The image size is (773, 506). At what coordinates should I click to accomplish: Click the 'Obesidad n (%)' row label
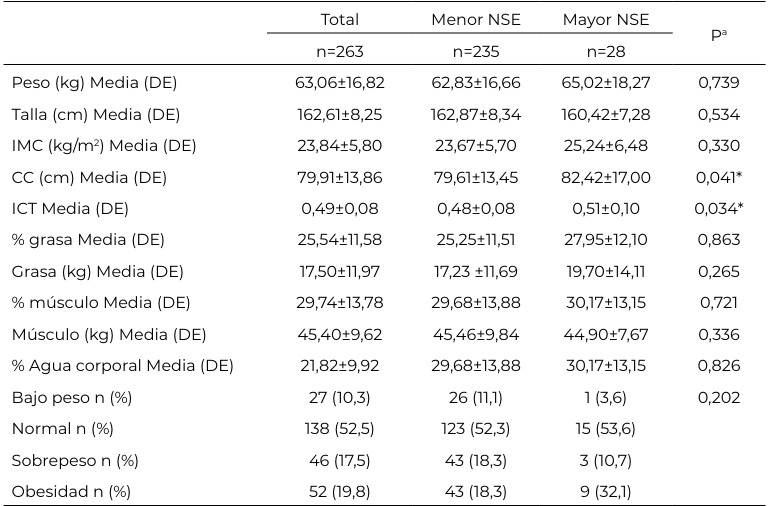click(71, 491)
